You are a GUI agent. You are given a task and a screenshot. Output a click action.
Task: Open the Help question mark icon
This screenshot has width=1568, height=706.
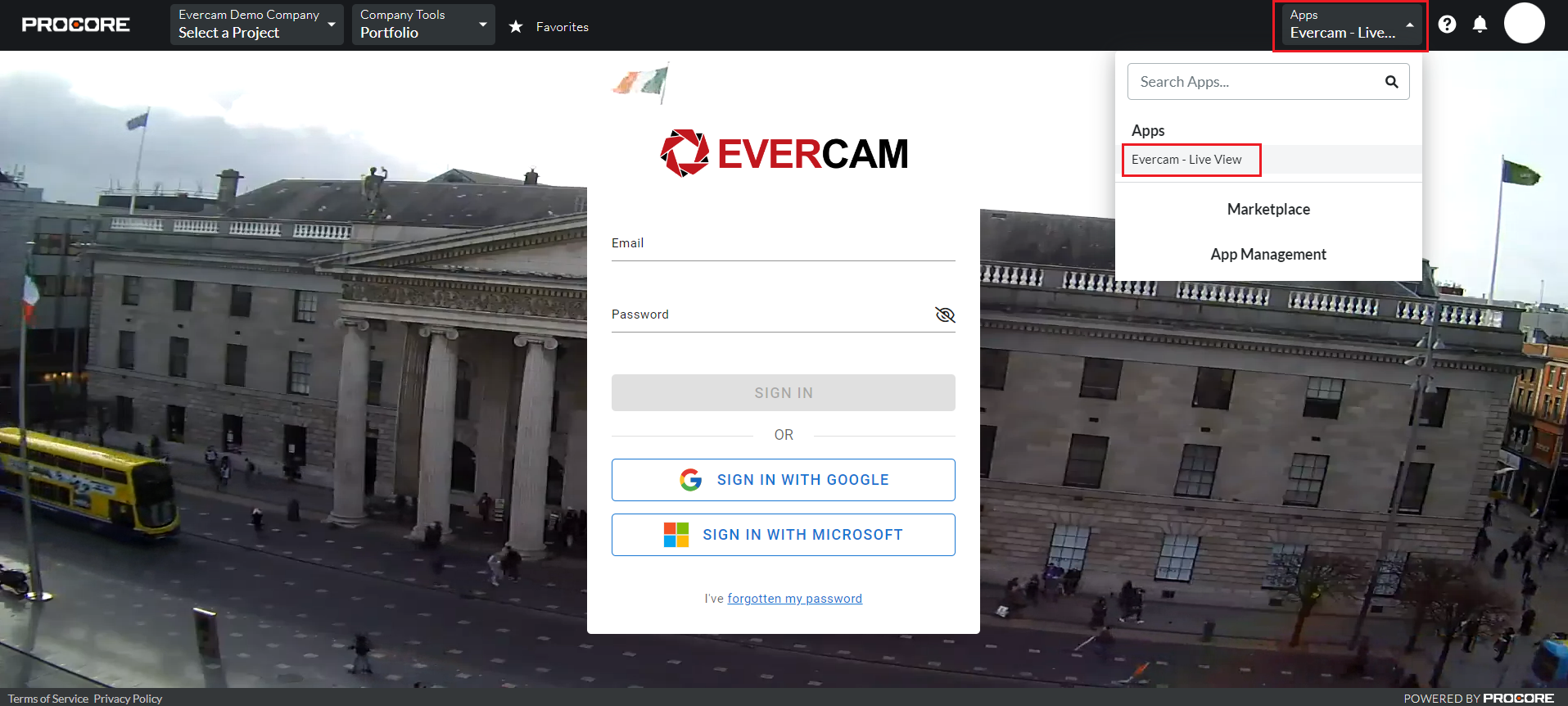(x=1447, y=25)
